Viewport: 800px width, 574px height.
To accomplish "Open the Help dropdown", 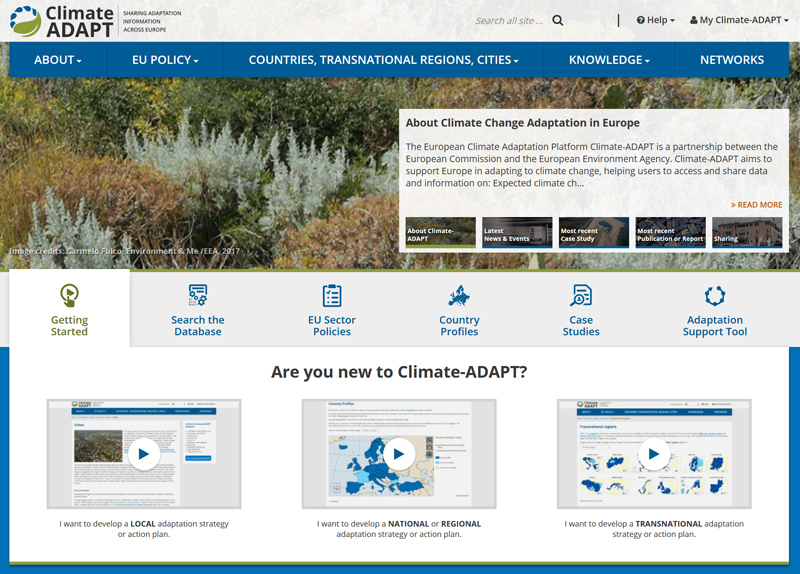I will point(656,20).
